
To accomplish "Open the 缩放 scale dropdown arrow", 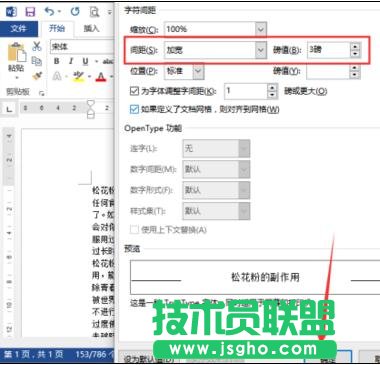I will pyautogui.click(x=261, y=29).
